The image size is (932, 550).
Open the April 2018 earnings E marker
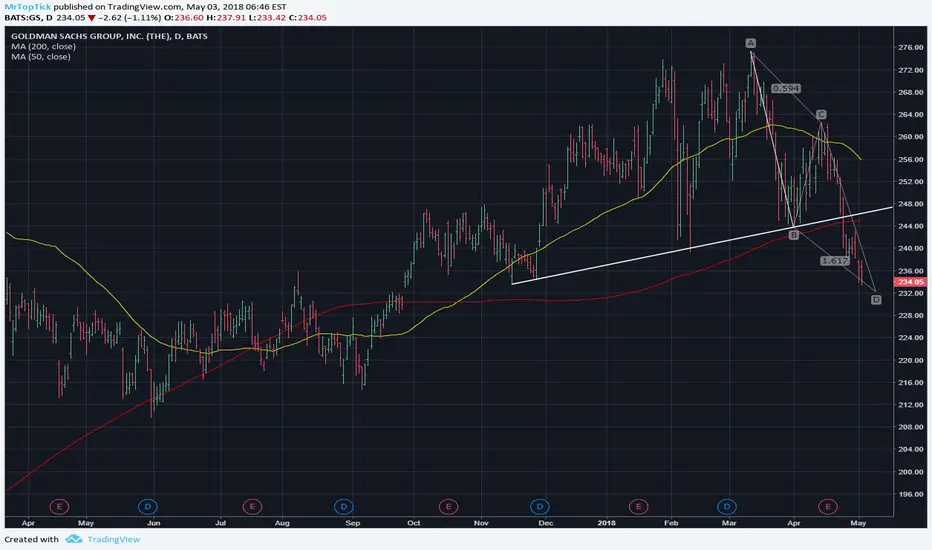pyautogui.click(x=827, y=507)
